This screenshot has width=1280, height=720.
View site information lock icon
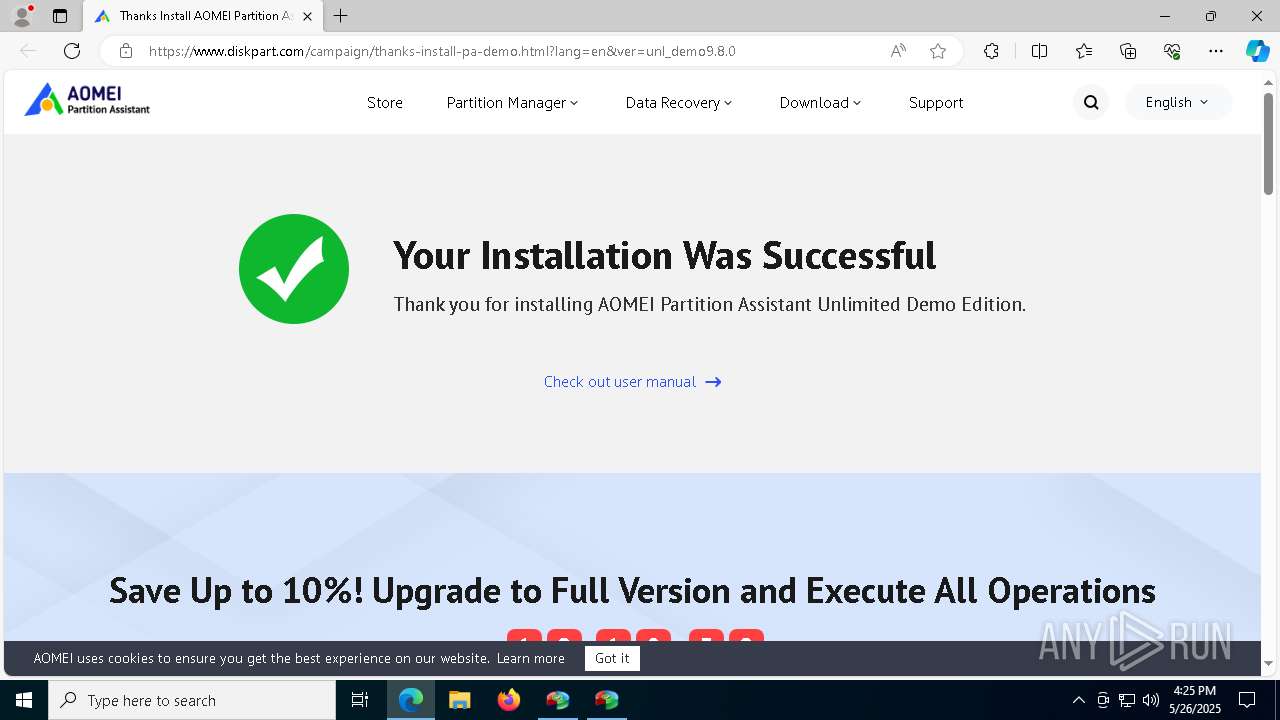click(x=126, y=51)
